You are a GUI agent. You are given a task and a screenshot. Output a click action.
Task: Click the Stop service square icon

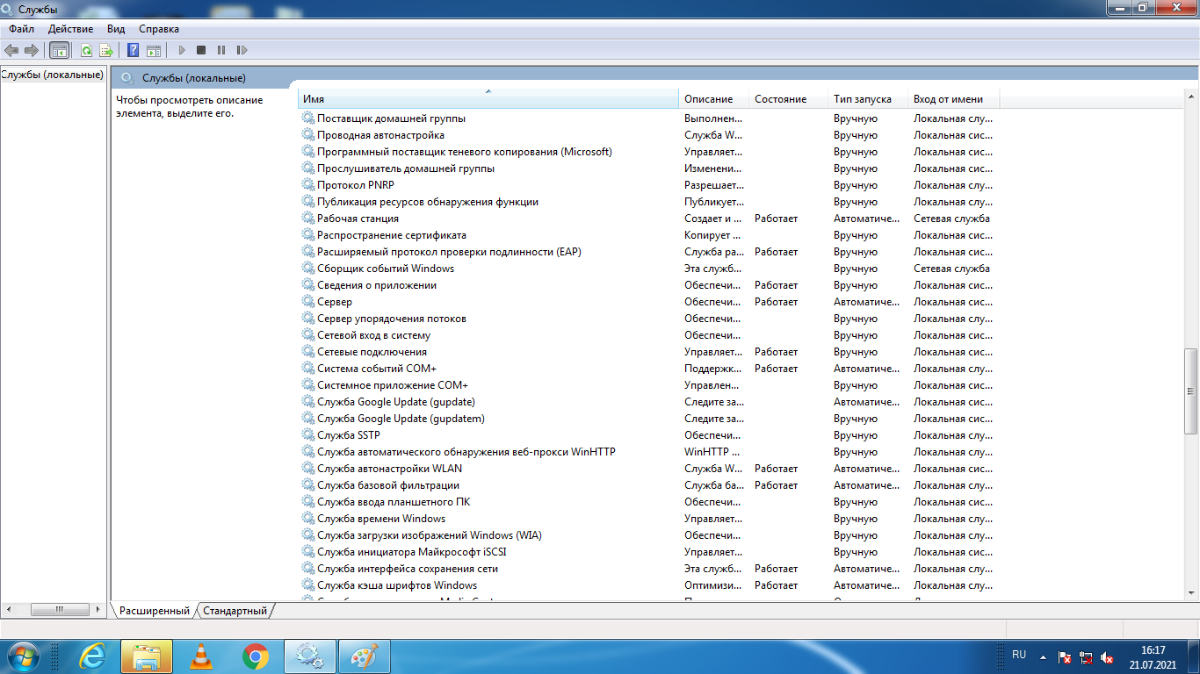coord(201,50)
